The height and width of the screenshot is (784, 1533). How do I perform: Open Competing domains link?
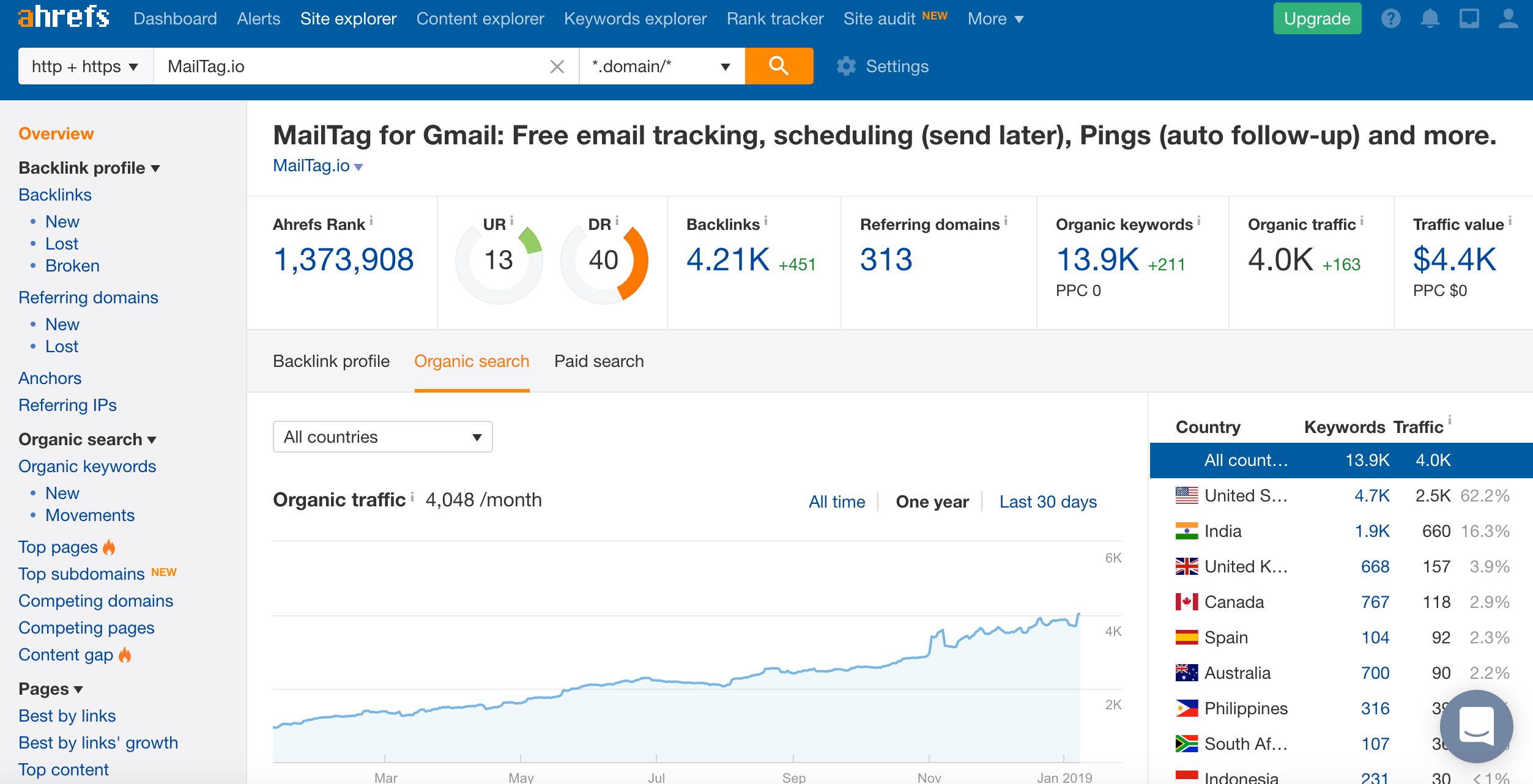pos(95,601)
